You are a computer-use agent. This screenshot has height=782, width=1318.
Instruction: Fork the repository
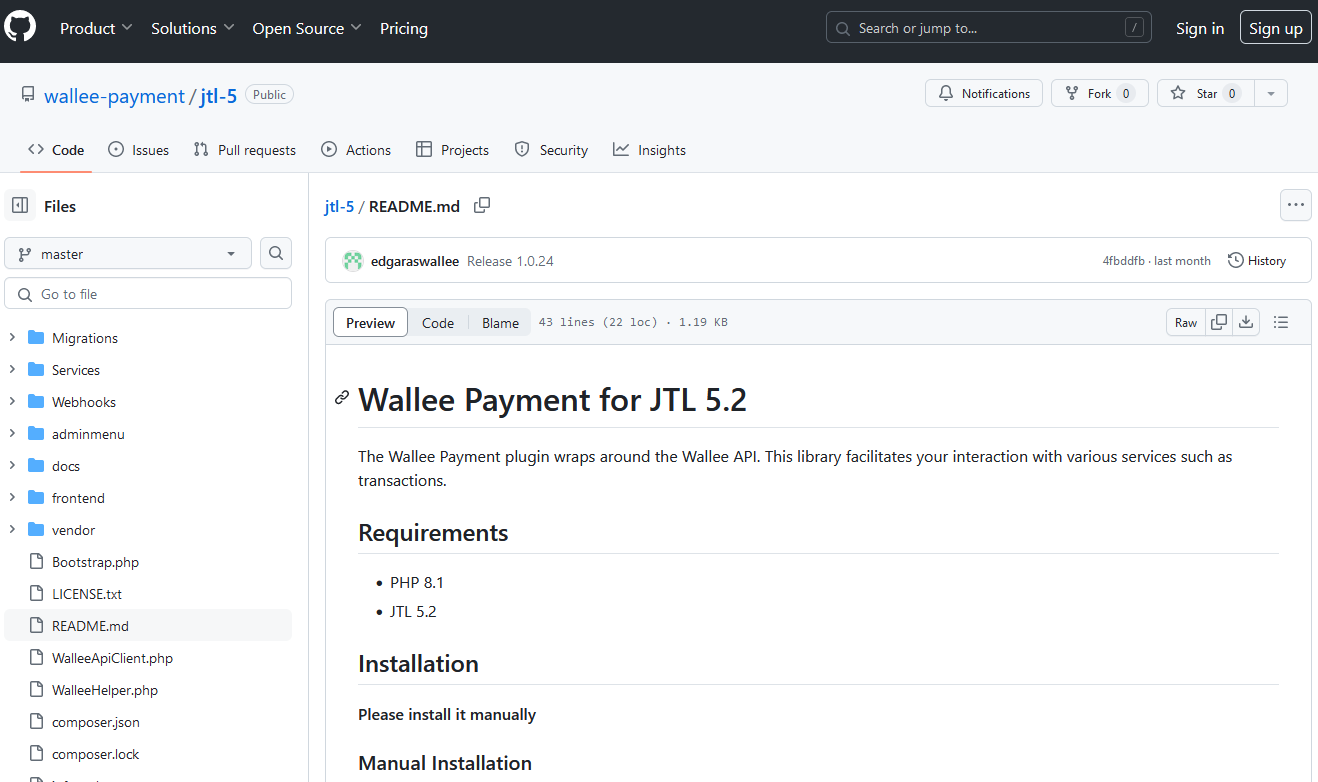[x=1099, y=93]
